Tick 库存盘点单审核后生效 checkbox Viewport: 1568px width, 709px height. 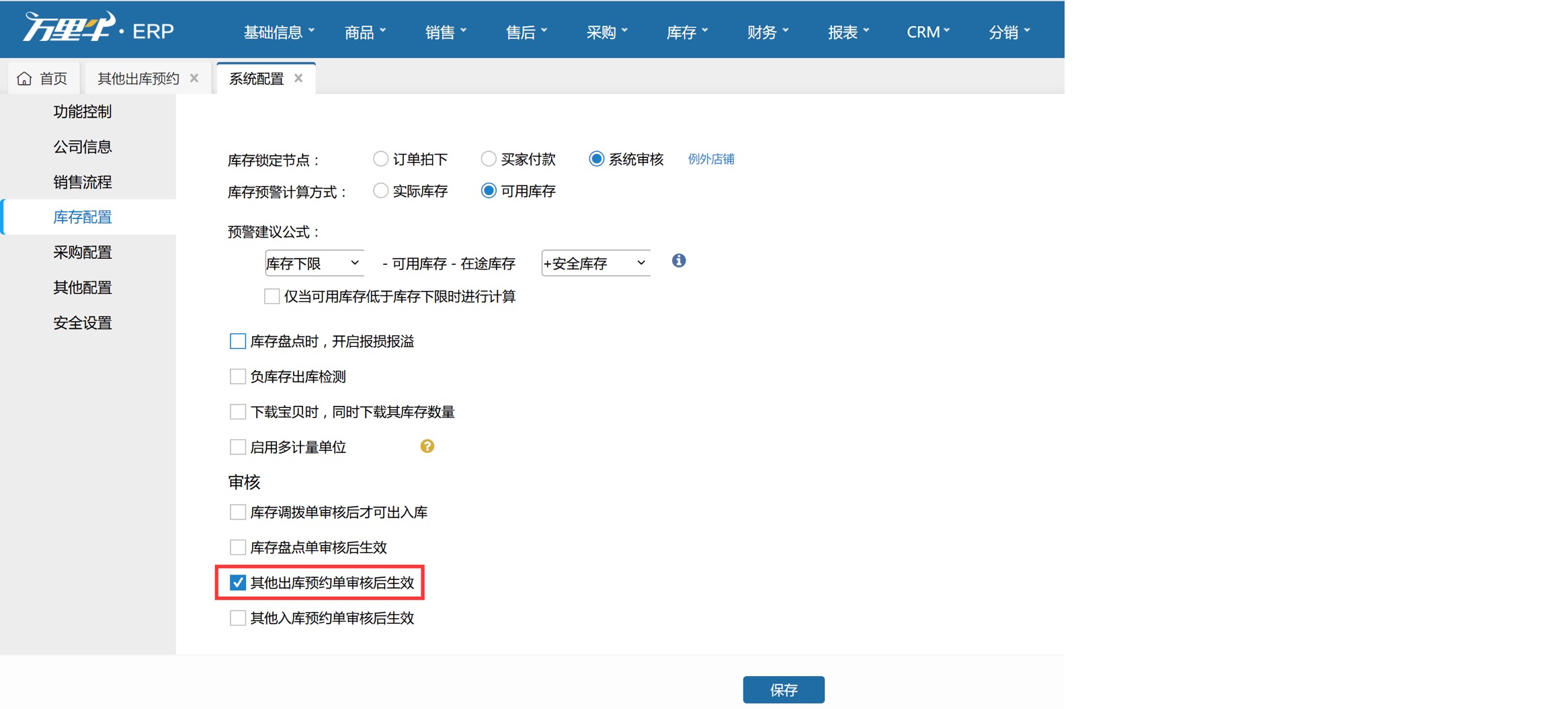coord(238,547)
